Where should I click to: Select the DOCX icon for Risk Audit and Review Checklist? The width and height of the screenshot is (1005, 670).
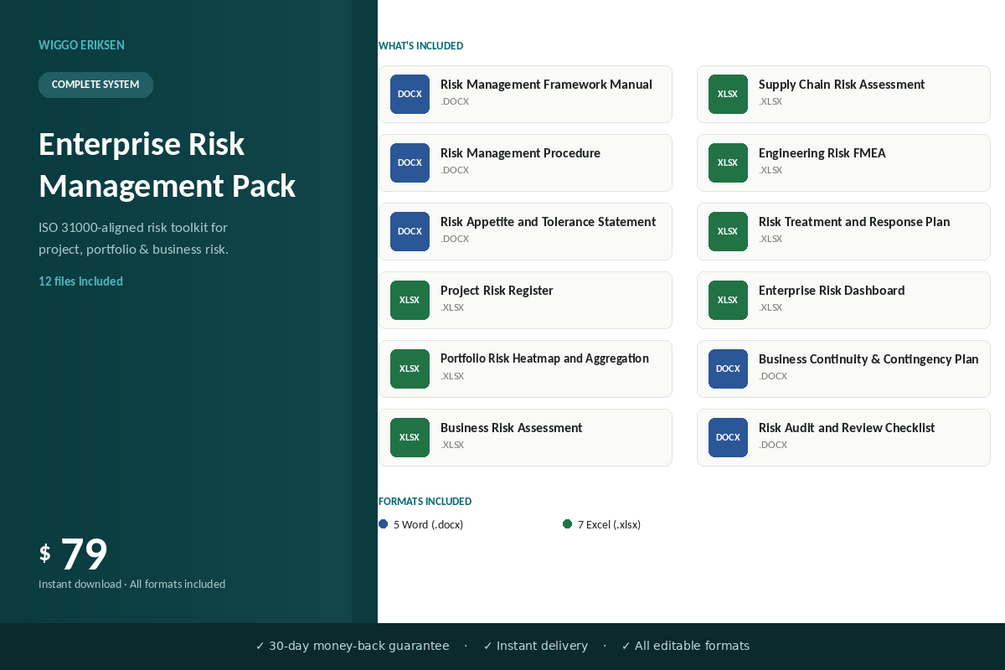click(727, 437)
